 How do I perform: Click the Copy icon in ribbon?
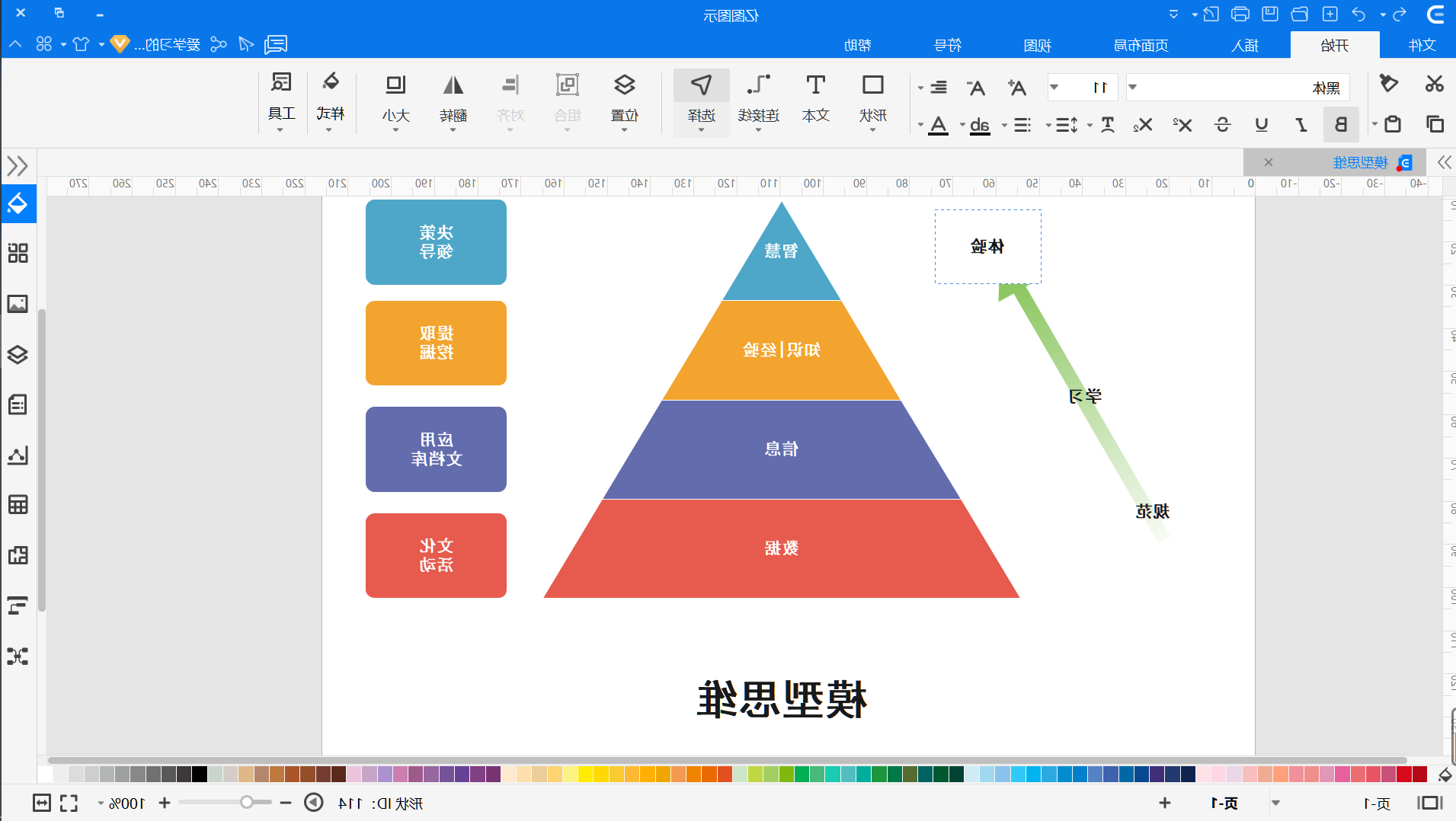pyautogui.click(x=1435, y=123)
